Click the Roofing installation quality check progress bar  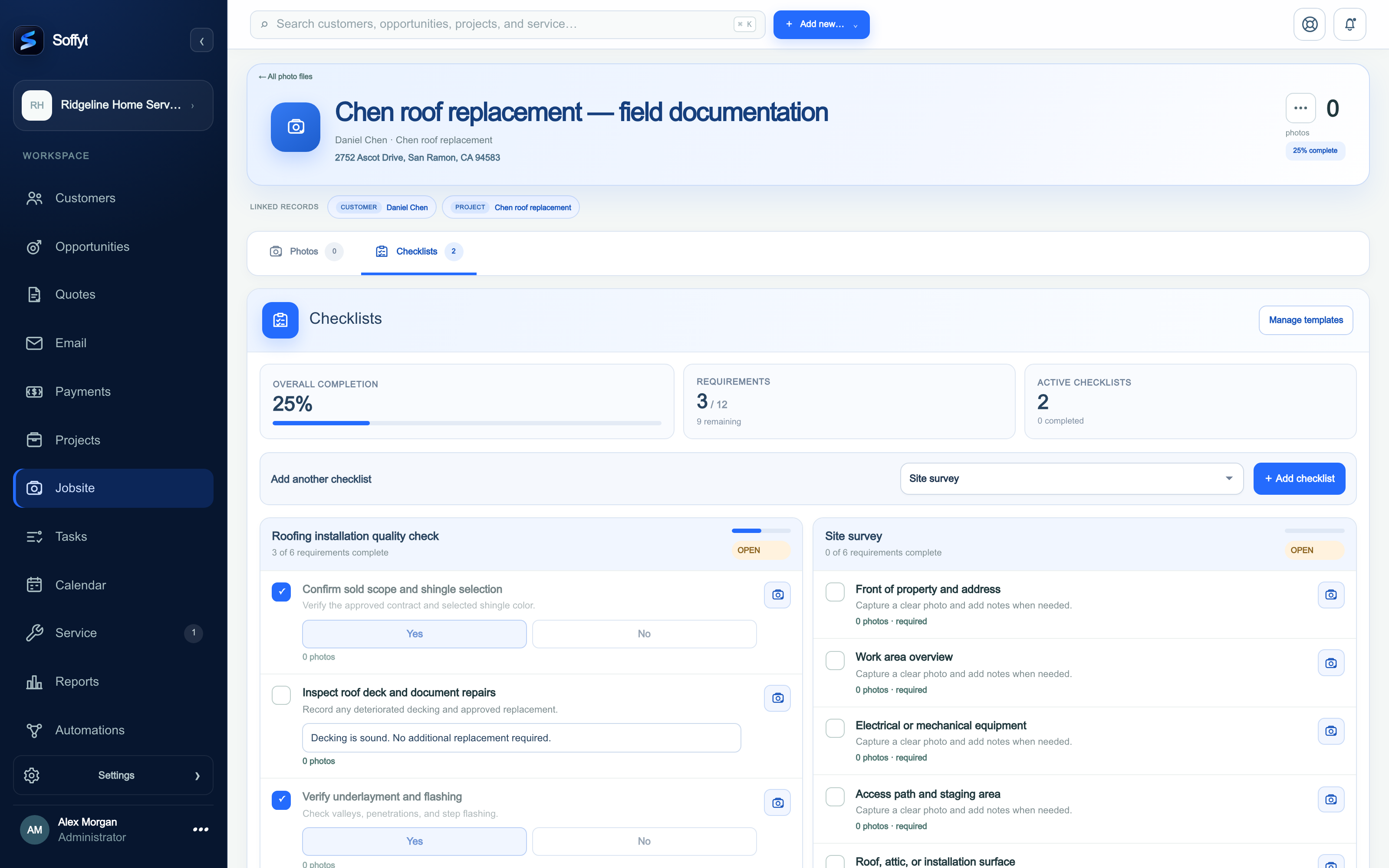761,530
